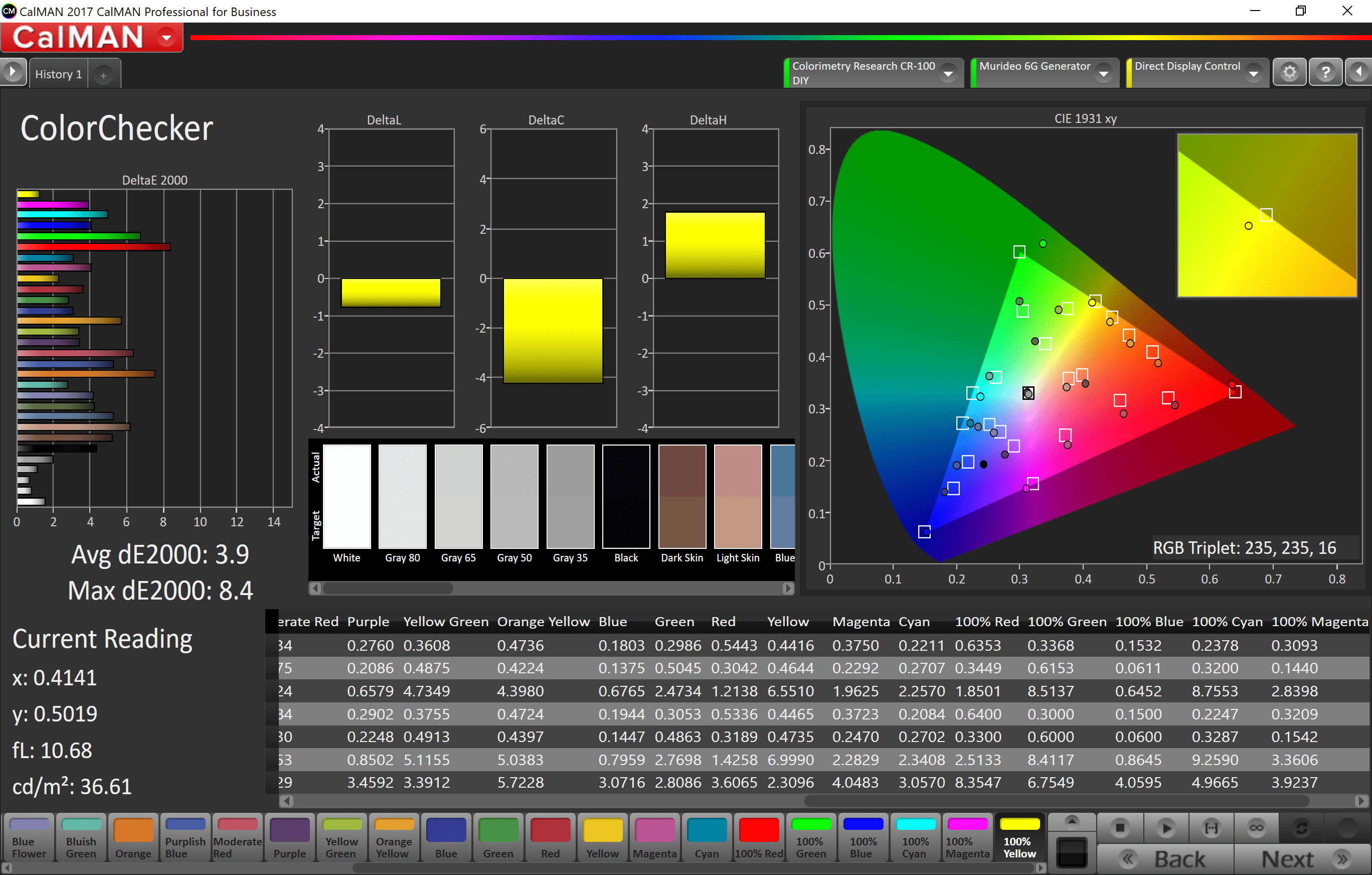
Task: Click the 100% Magenta column header
Action: pos(1319,621)
